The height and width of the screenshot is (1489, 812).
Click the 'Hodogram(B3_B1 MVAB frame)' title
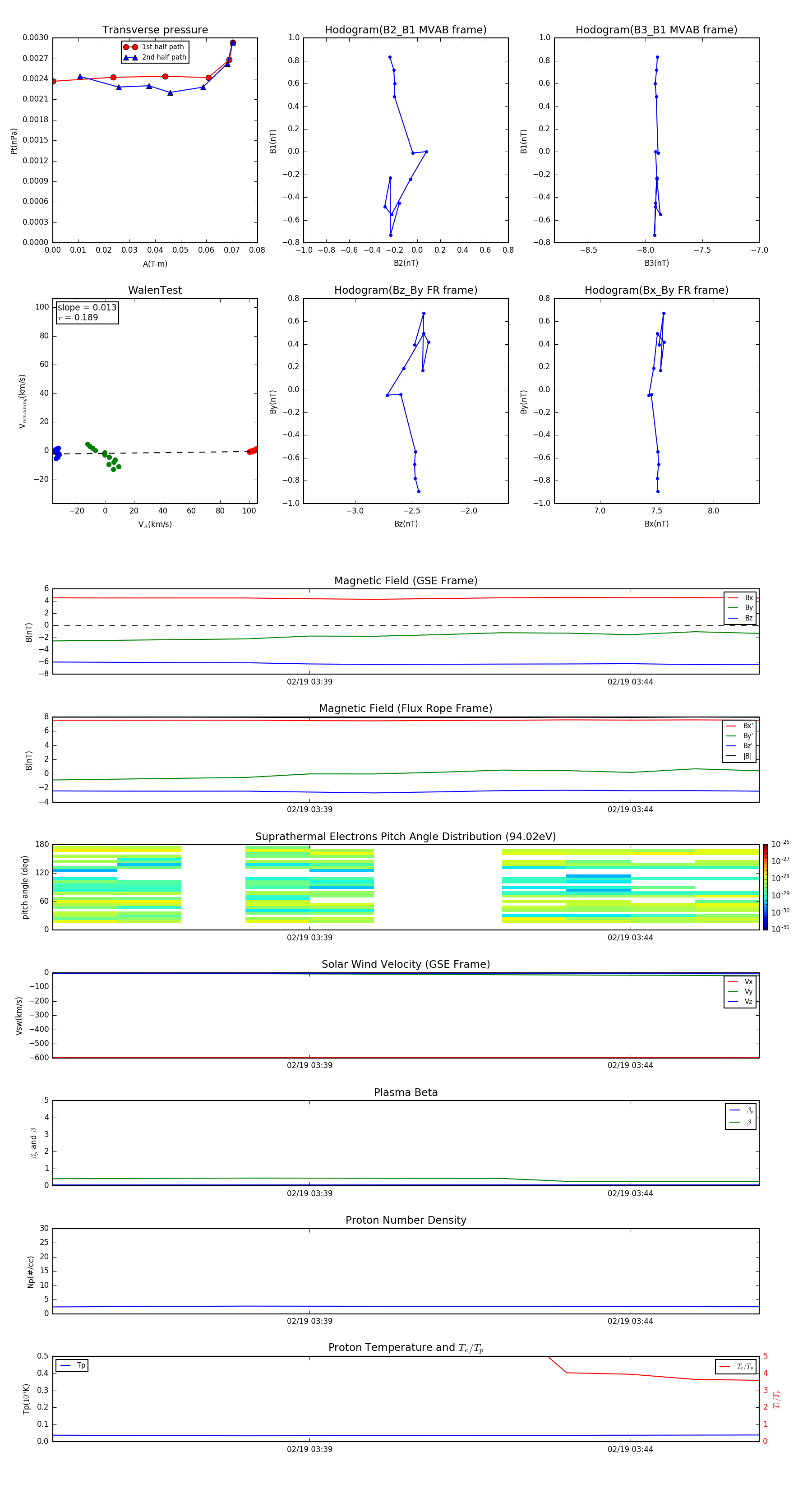656,30
